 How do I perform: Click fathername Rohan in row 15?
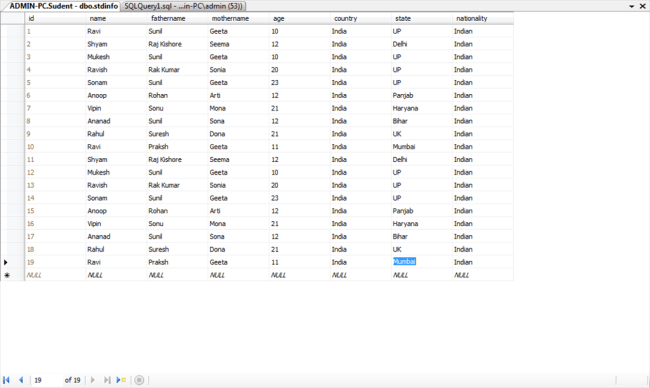pyautogui.click(x=177, y=211)
